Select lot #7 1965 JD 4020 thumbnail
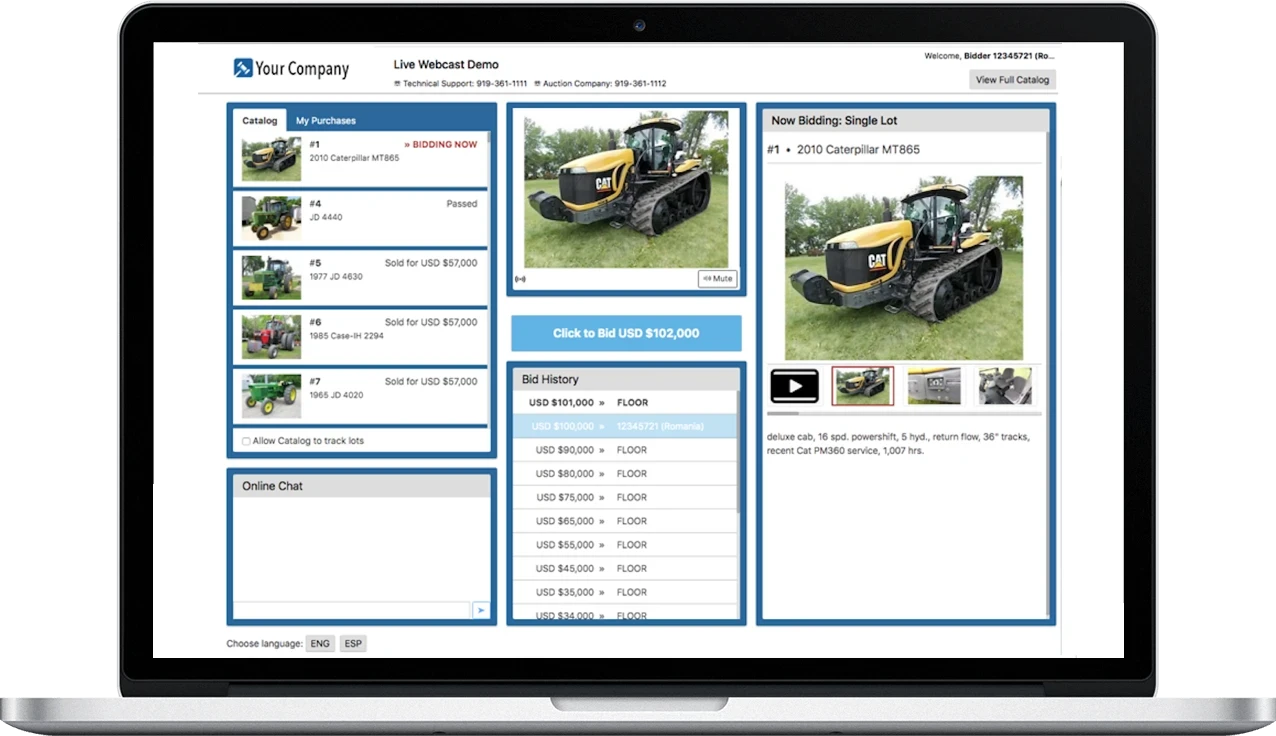1276x736 pixels. (271, 396)
